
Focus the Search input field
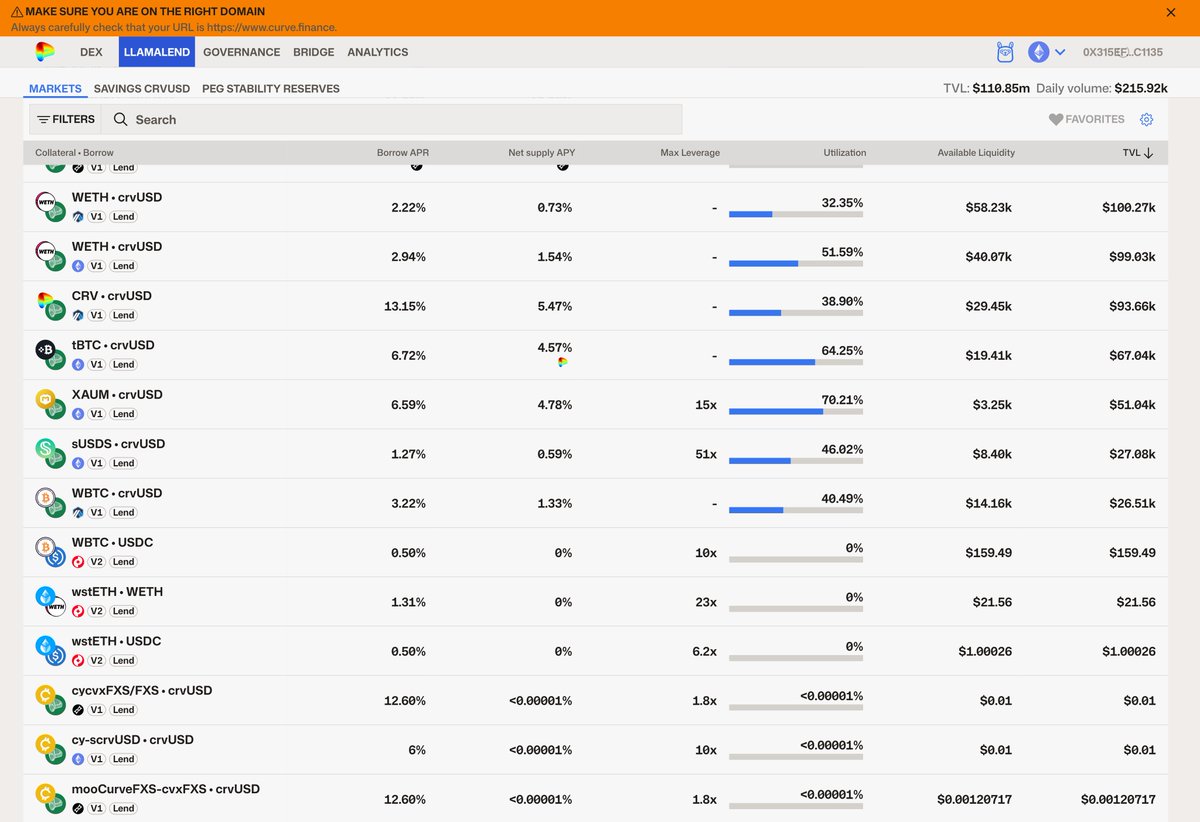(392, 119)
